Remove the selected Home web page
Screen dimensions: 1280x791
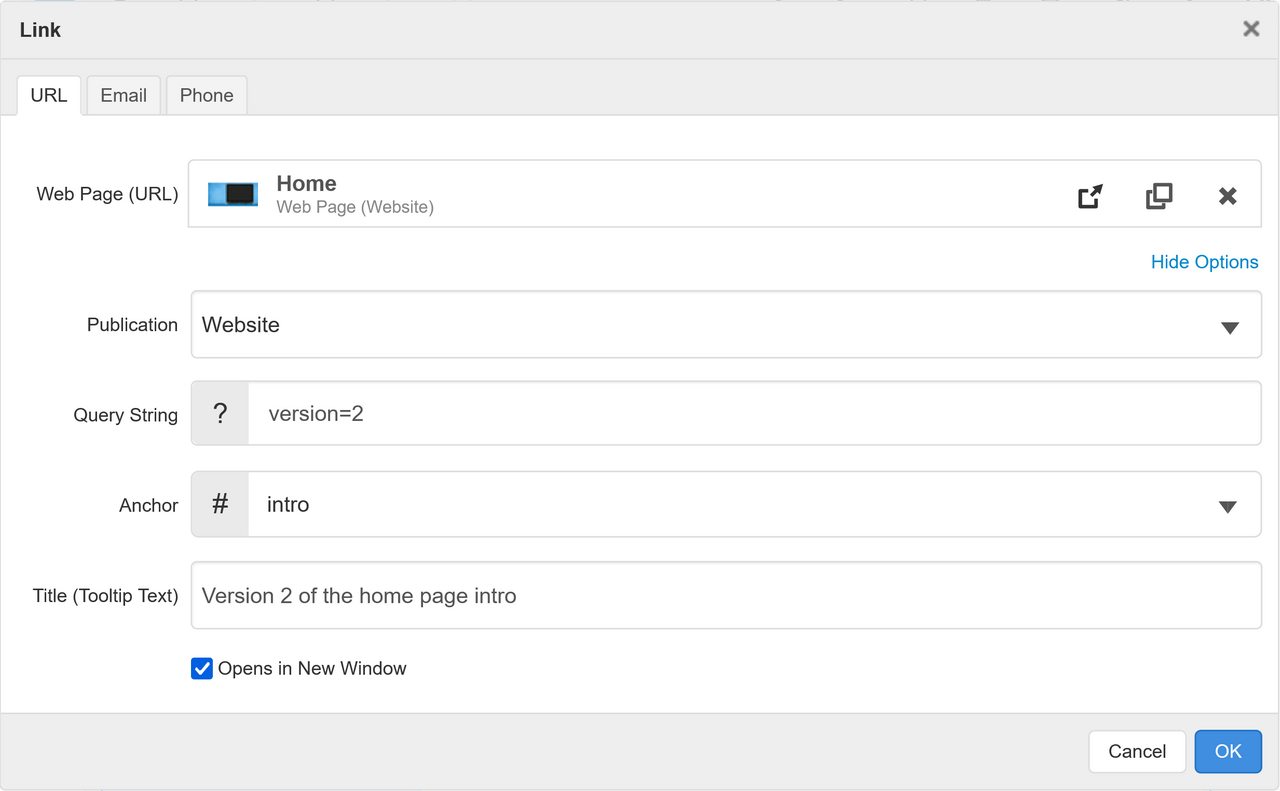pos(1228,196)
